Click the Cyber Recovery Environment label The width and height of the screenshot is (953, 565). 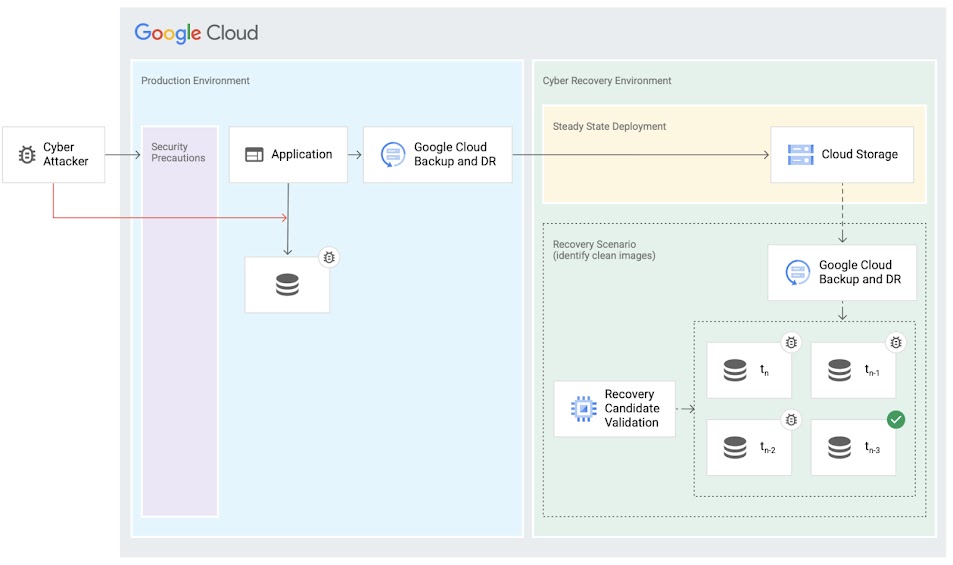coord(607,81)
